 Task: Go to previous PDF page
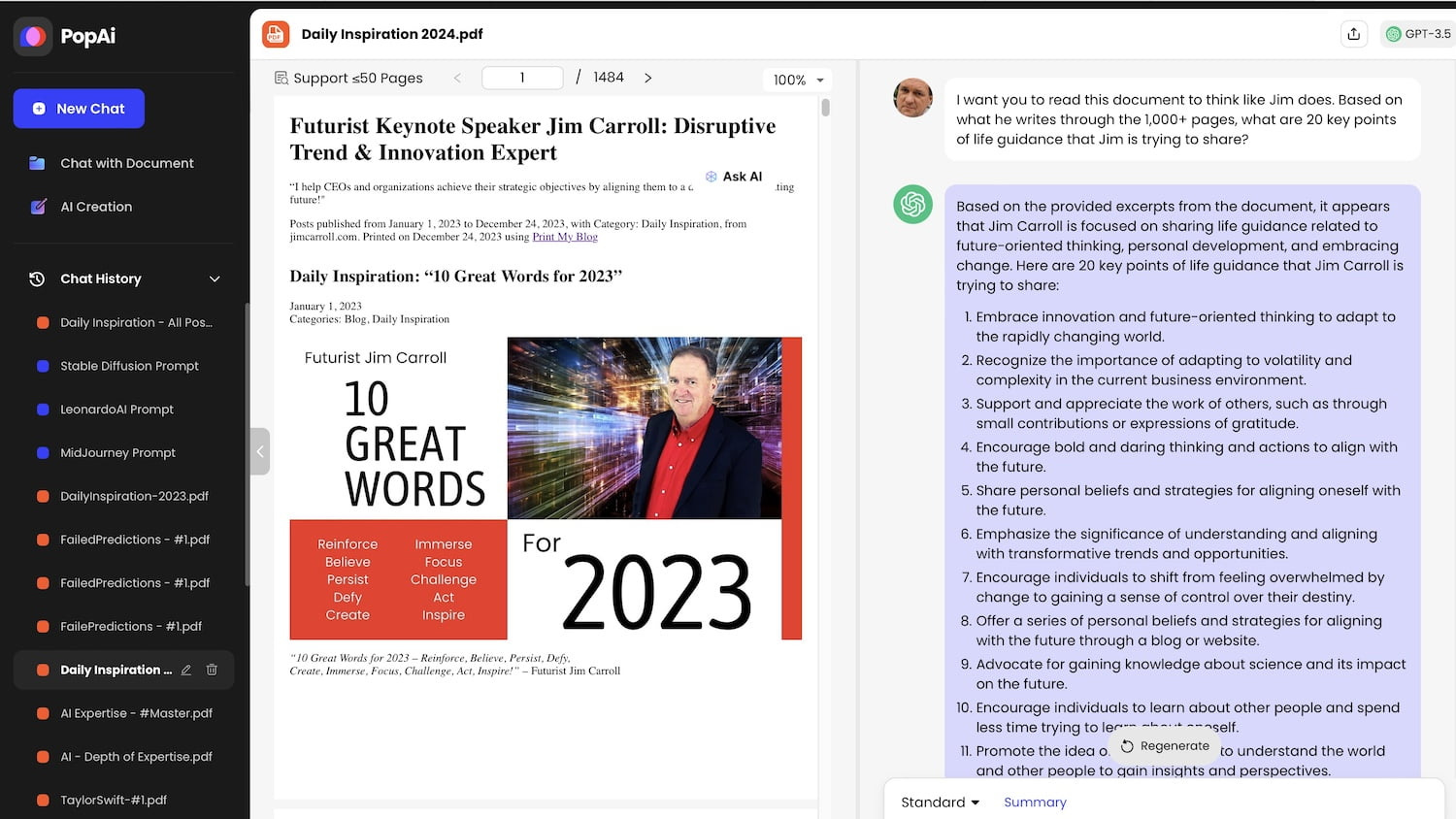pos(457,78)
